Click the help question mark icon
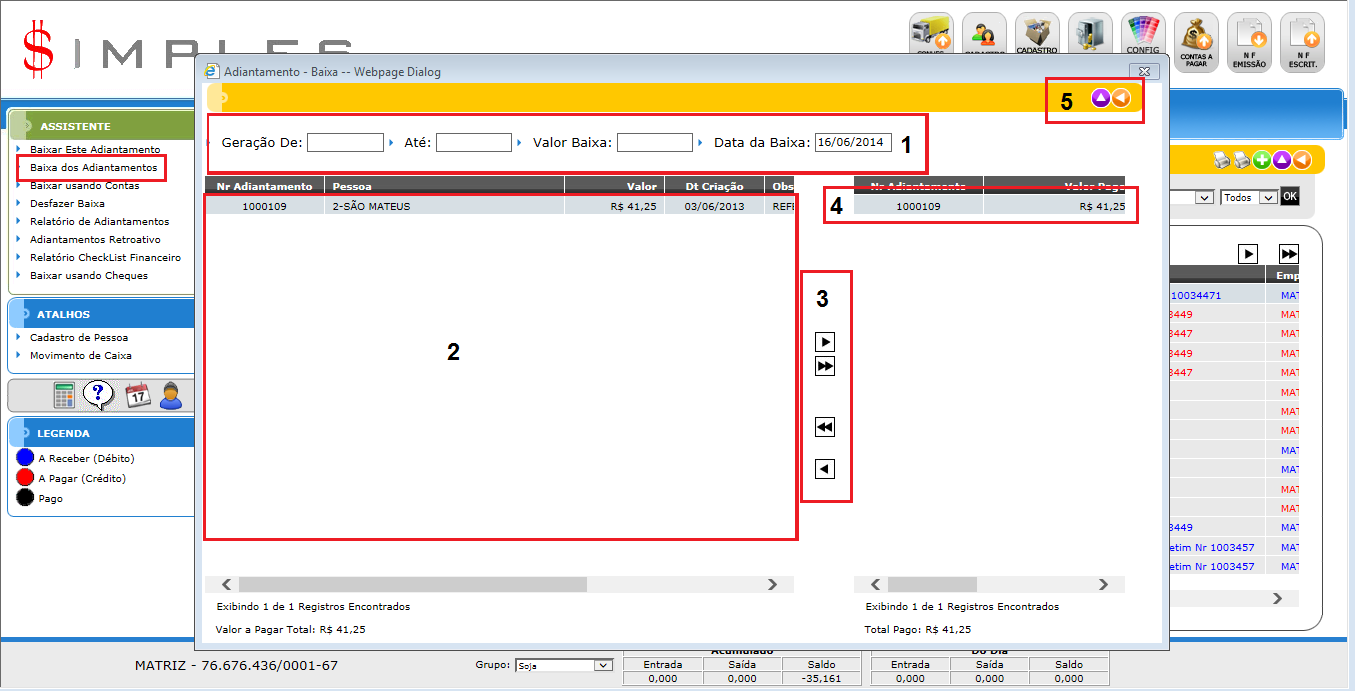Viewport: 1355px width, 691px height. 97,396
